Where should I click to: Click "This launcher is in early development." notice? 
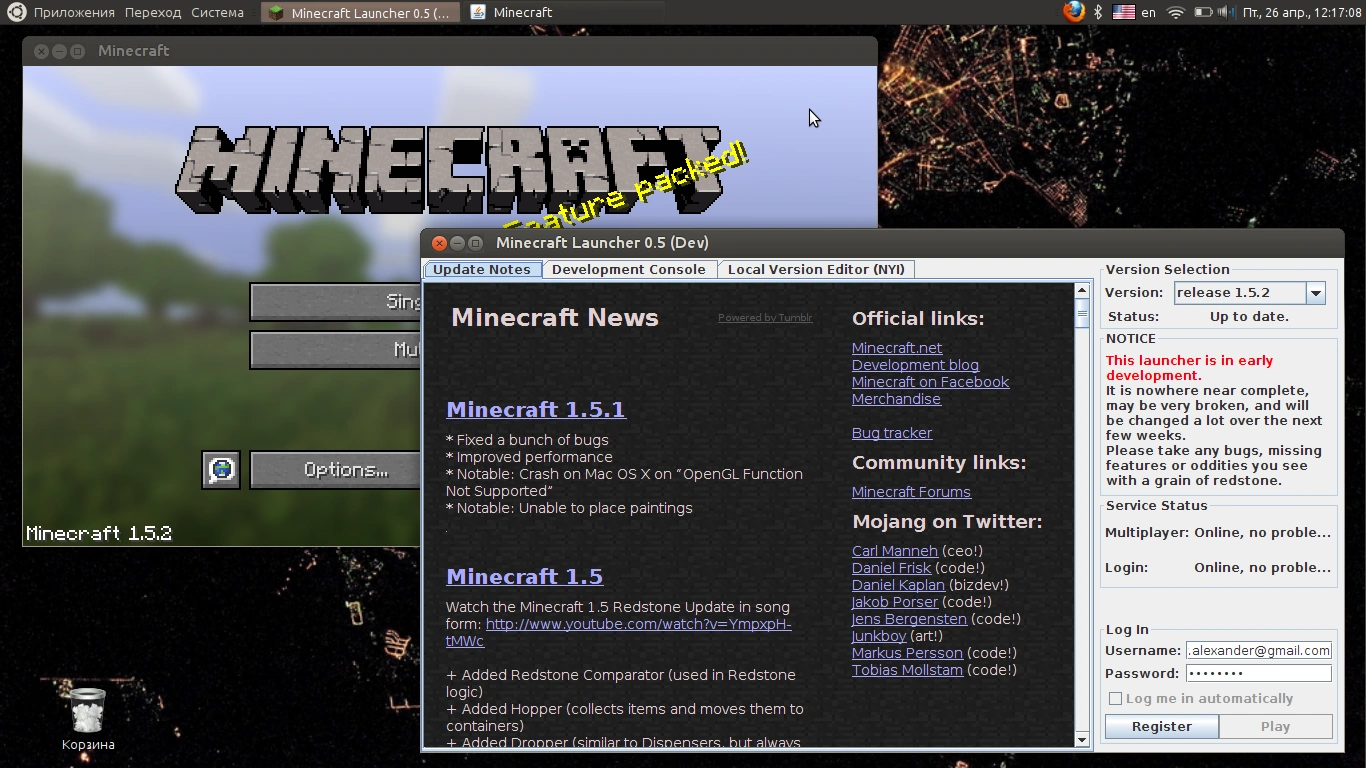click(1190, 368)
